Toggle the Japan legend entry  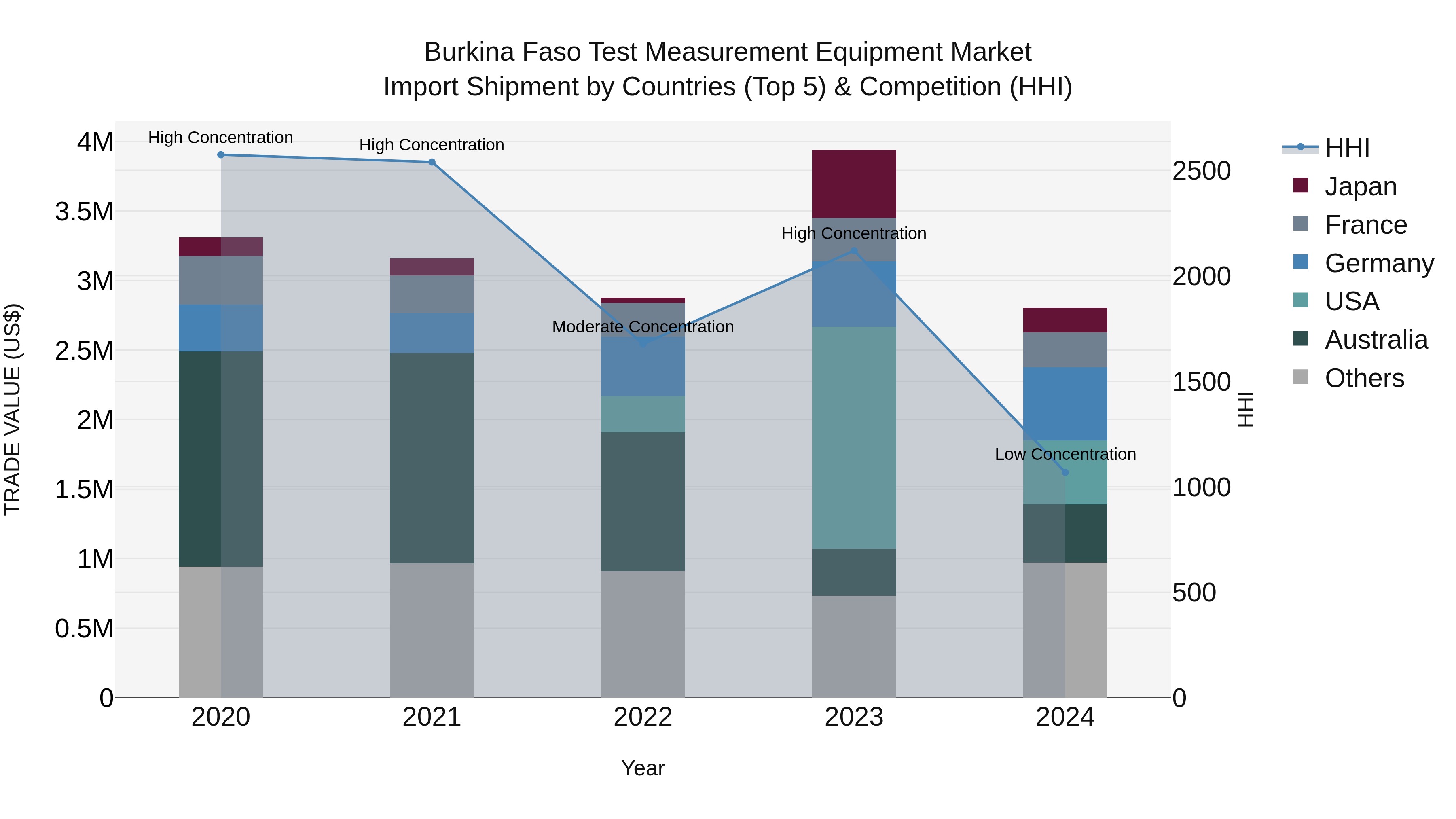pos(1345,186)
